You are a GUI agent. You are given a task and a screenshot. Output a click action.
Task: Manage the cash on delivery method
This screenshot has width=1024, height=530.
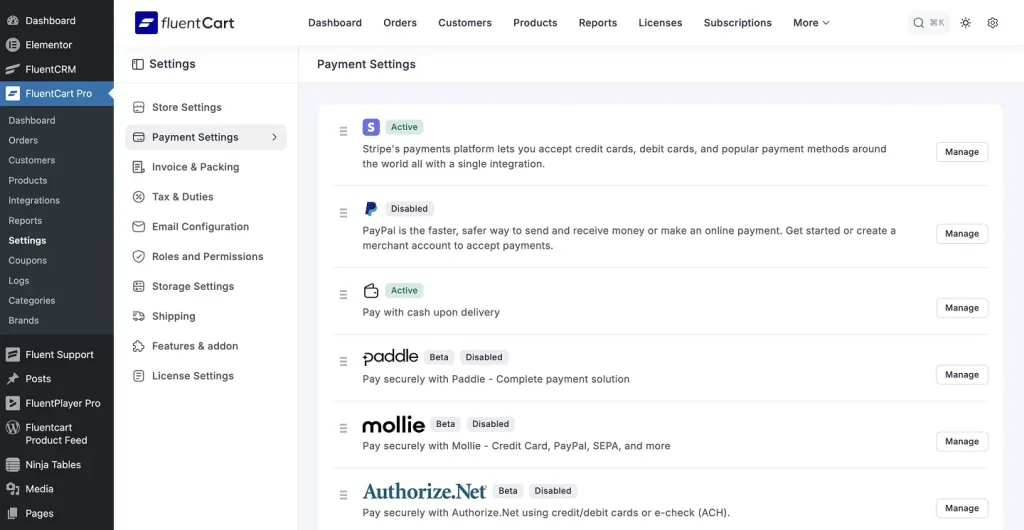click(x=962, y=308)
